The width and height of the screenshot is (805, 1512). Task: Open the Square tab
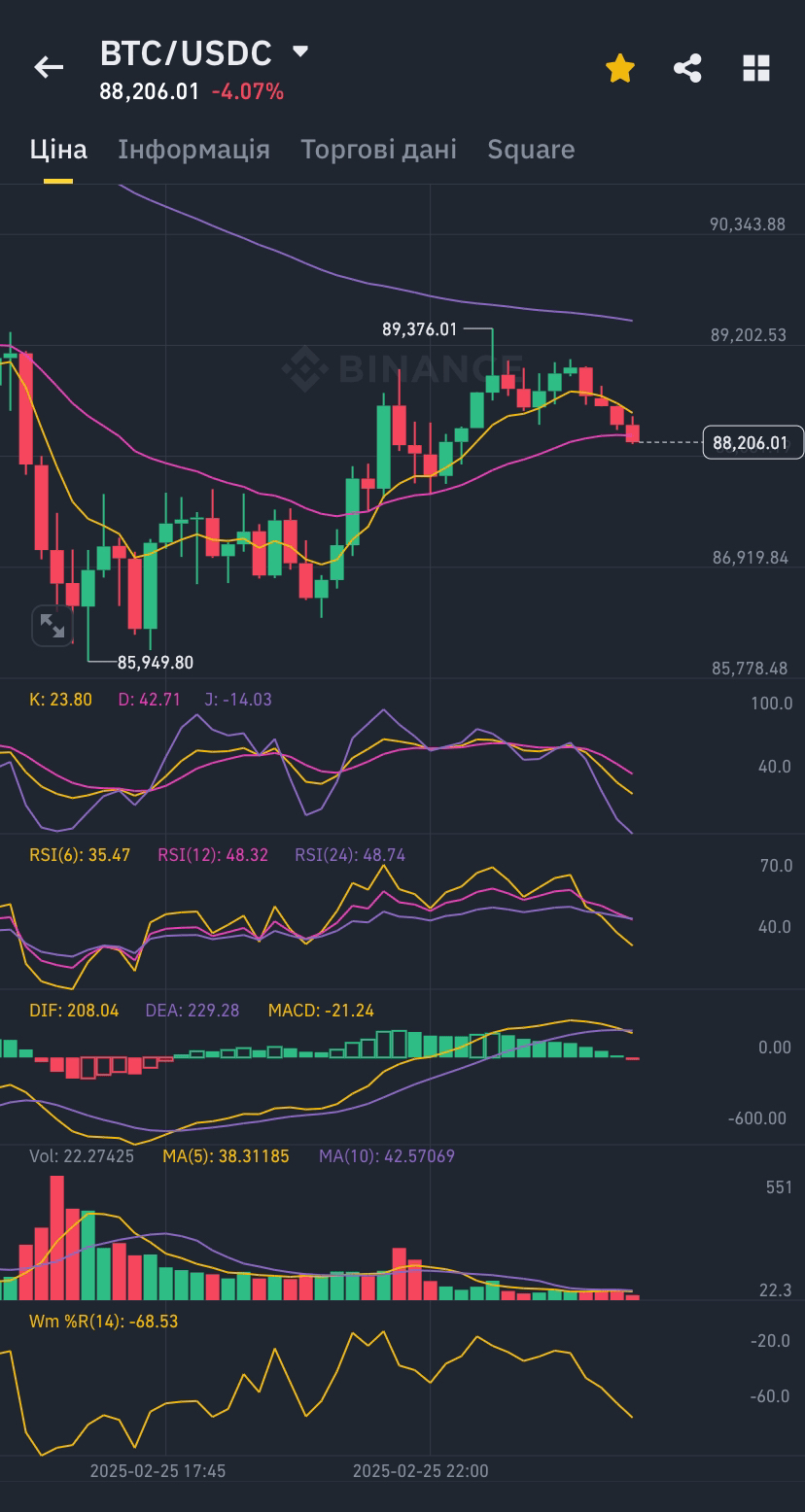point(531,149)
